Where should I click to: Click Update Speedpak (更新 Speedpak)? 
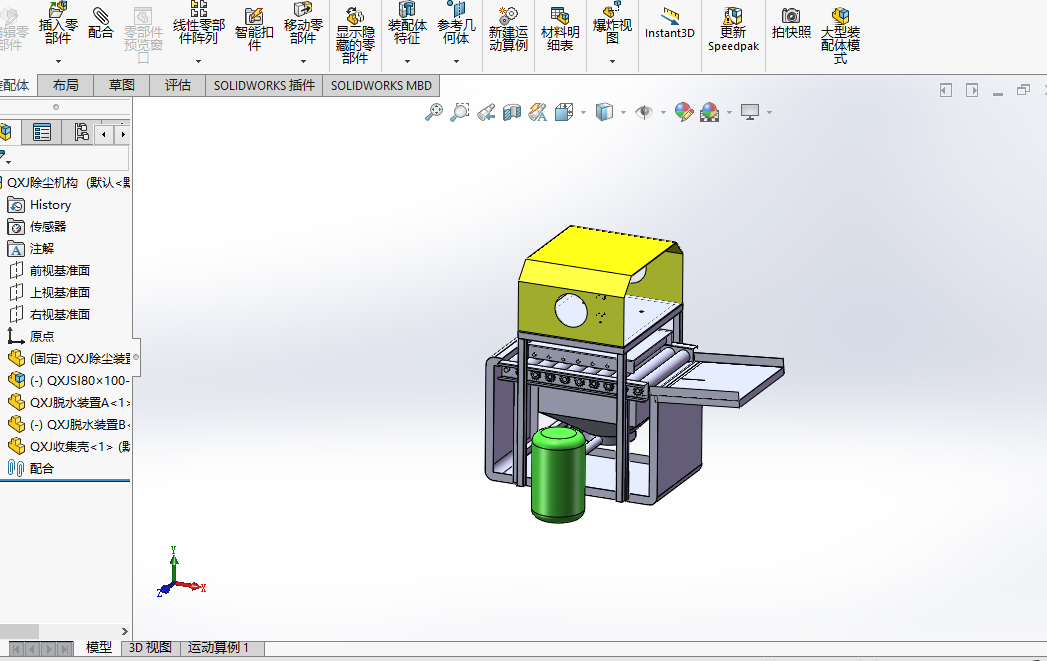tap(733, 29)
